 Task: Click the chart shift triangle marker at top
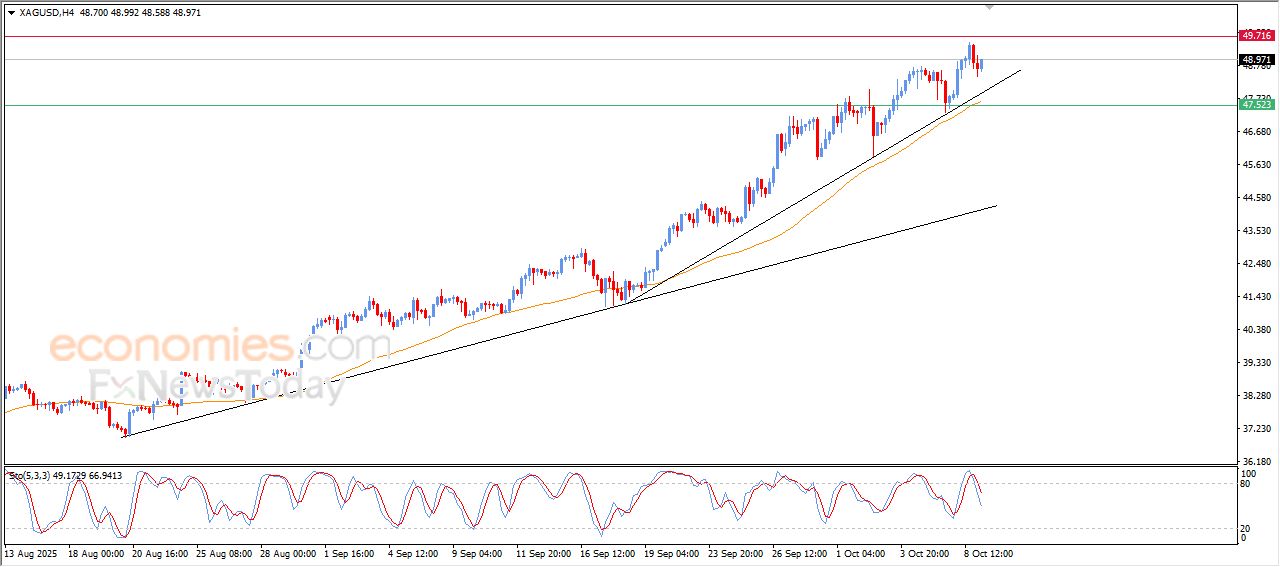click(989, 7)
